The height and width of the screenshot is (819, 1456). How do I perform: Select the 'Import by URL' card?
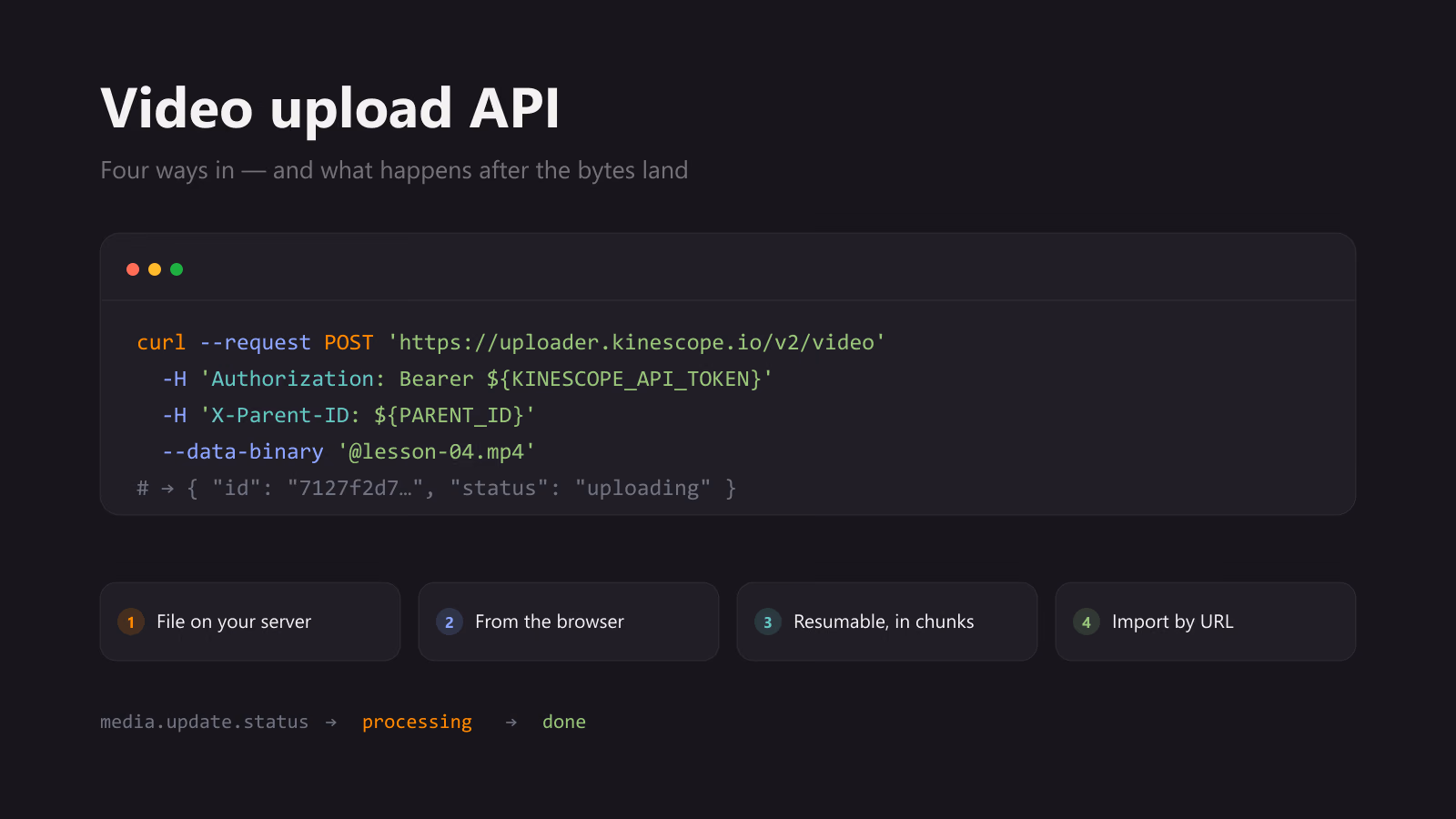(1206, 622)
